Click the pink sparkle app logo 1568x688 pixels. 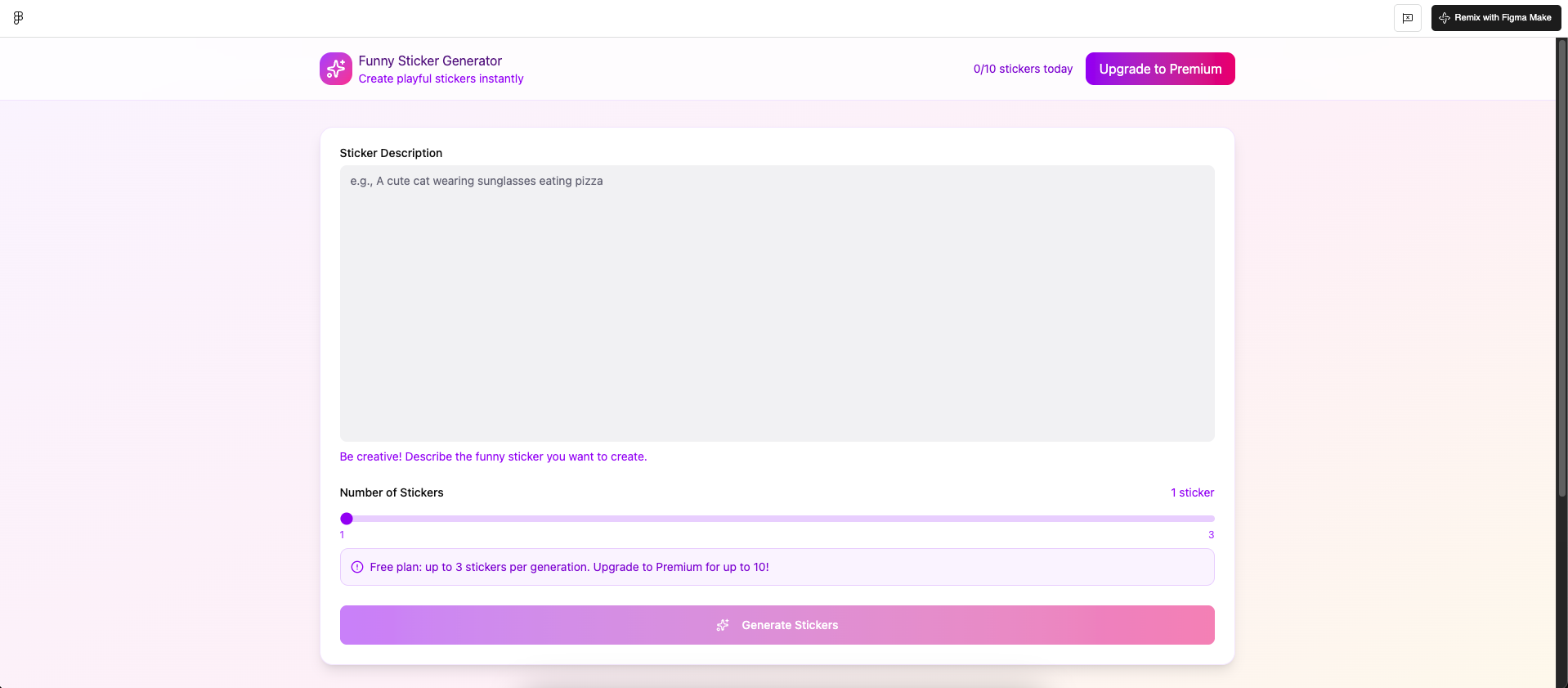(335, 69)
